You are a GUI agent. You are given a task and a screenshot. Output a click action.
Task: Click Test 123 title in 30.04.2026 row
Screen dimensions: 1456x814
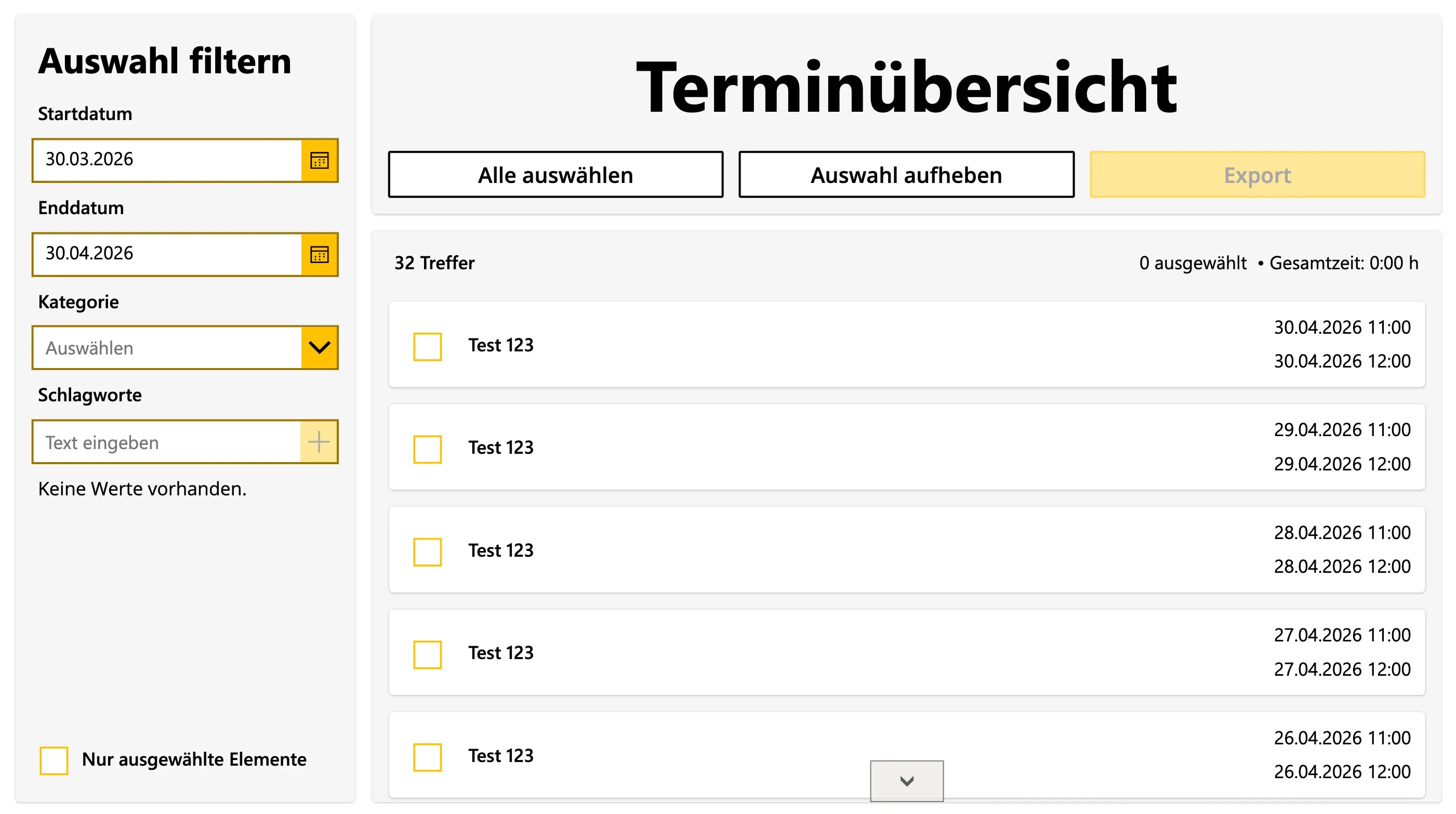pyautogui.click(x=501, y=345)
